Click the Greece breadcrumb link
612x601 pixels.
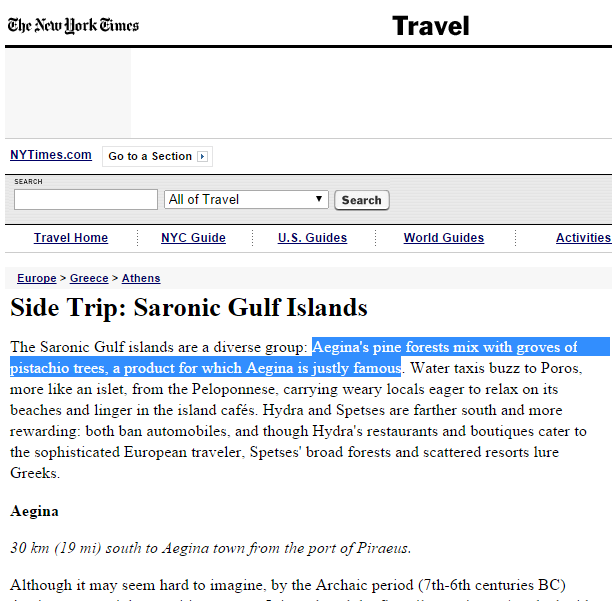click(89, 278)
